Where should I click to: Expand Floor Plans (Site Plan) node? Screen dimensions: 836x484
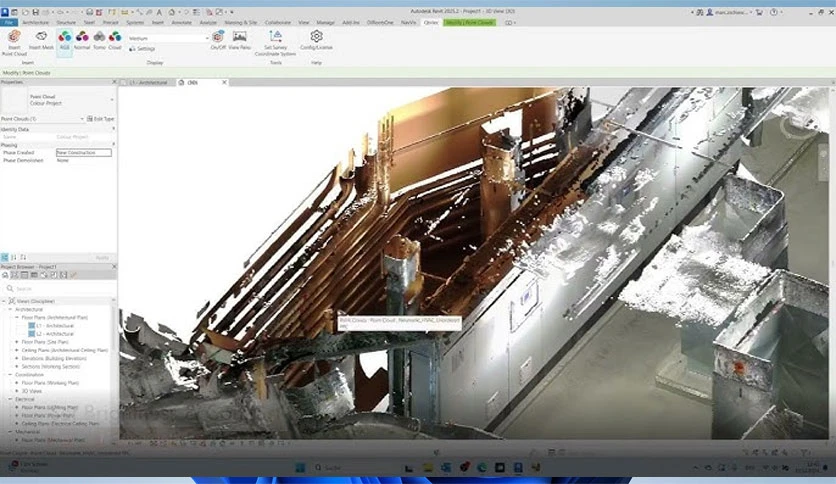(17, 342)
